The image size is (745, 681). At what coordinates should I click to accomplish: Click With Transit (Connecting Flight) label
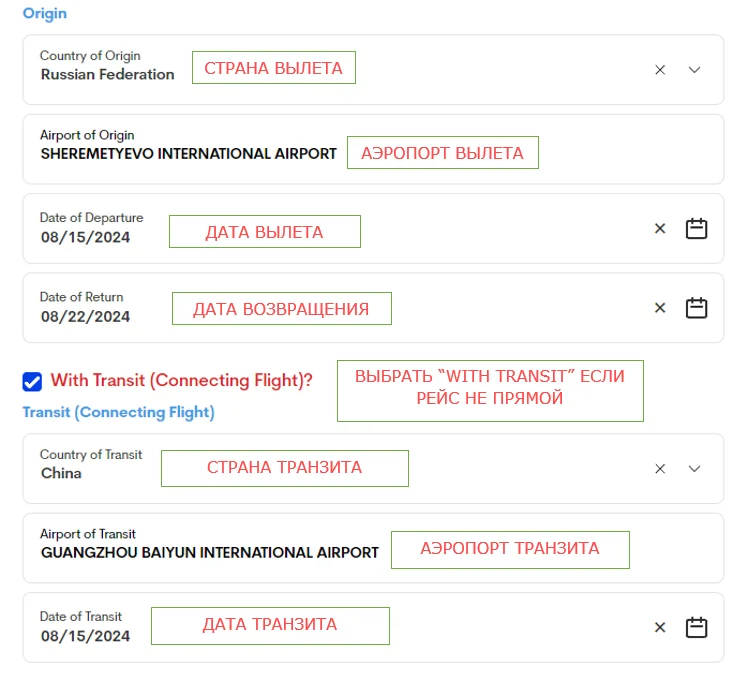181,380
